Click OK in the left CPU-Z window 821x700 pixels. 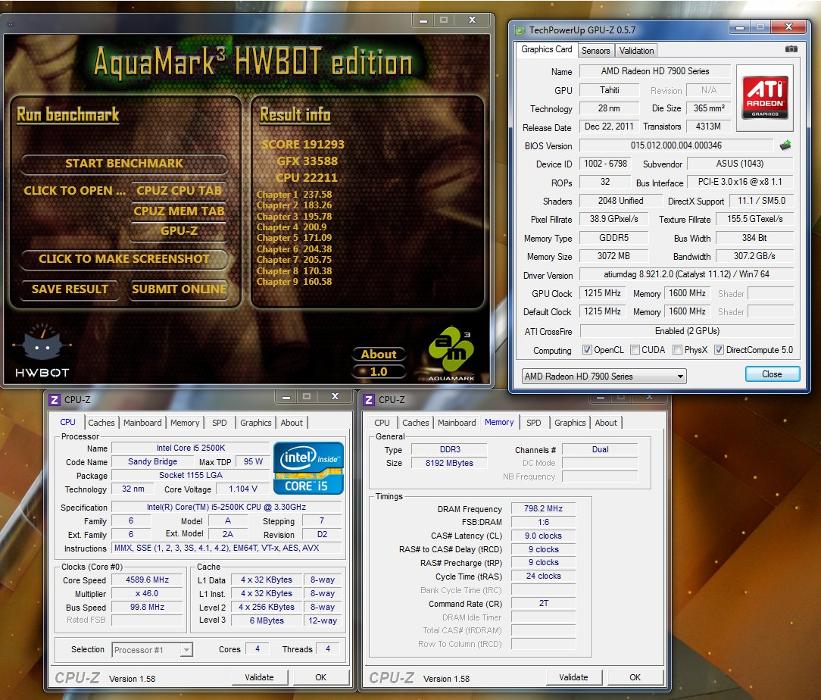pos(321,677)
